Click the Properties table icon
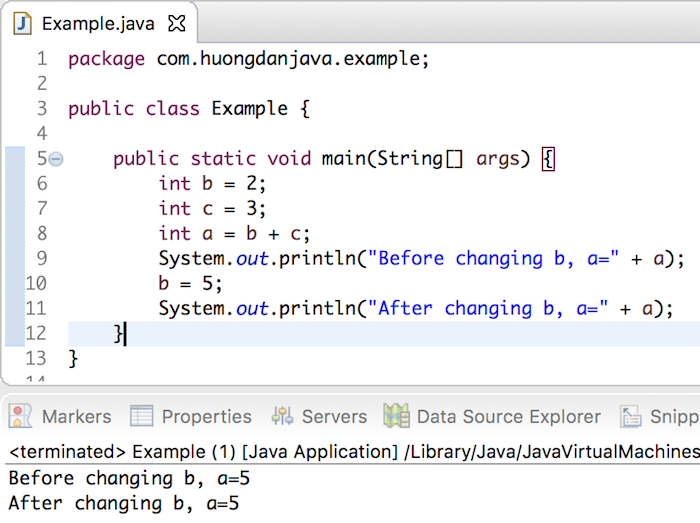Viewport: 700px width, 523px height. tap(142, 416)
